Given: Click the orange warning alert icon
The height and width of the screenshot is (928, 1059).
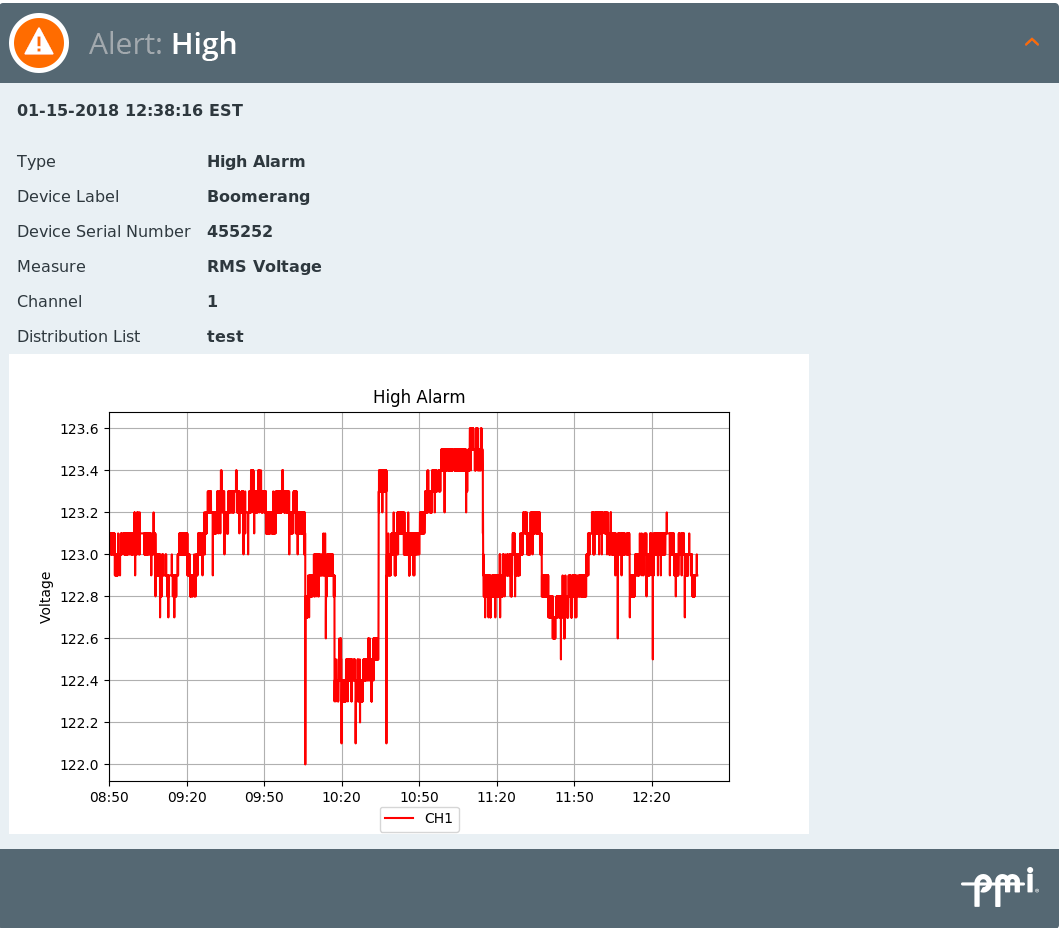Looking at the screenshot, I should pyautogui.click(x=39, y=43).
